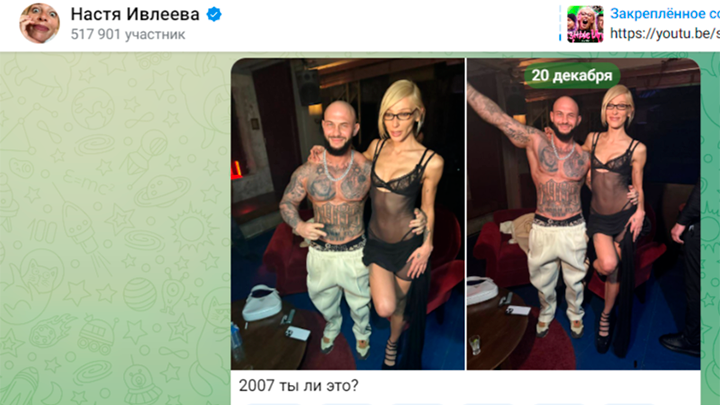Click the 20 декабря date badge
The height and width of the screenshot is (405, 720).
[572, 75]
